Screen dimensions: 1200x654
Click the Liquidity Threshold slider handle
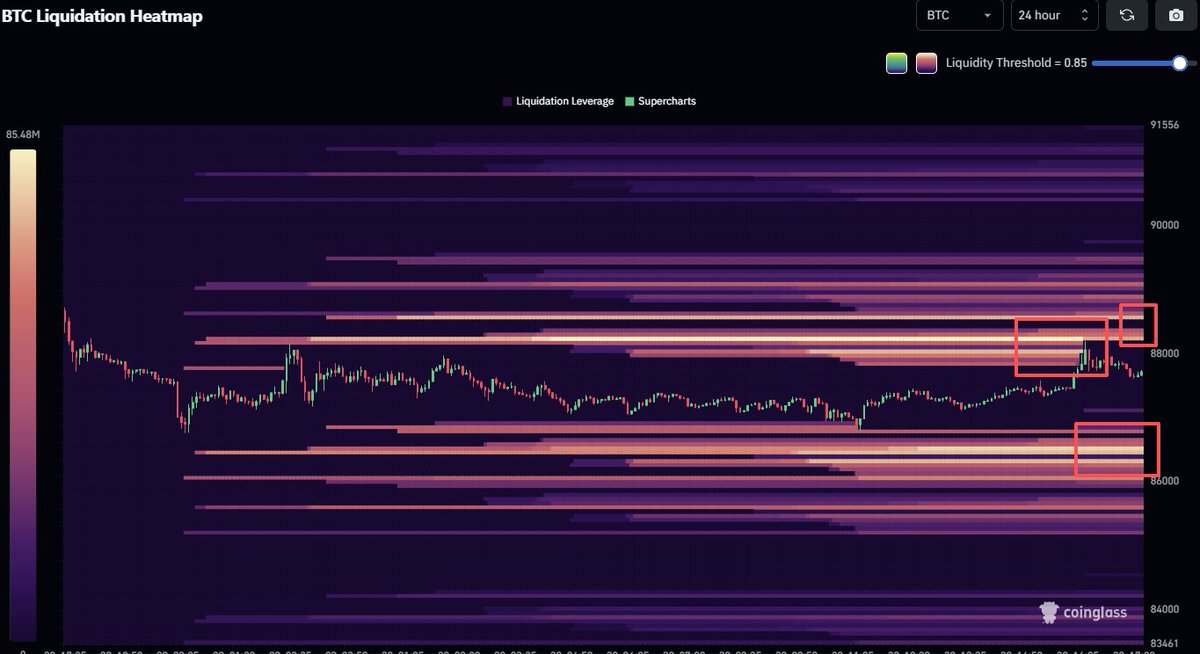tap(1180, 63)
